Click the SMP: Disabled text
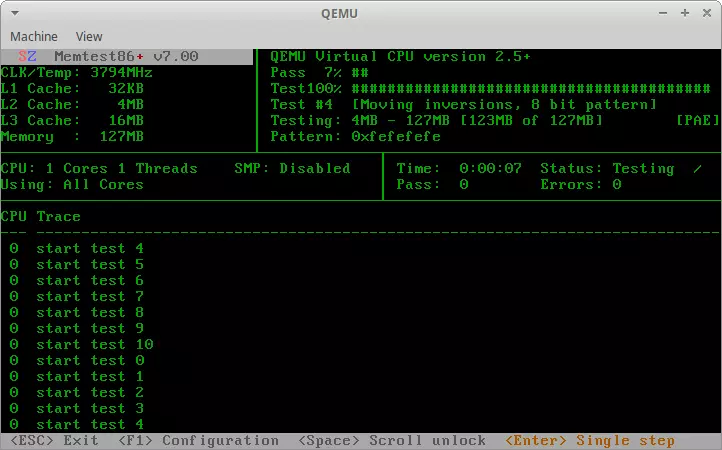The image size is (722, 450). coord(292,169)
